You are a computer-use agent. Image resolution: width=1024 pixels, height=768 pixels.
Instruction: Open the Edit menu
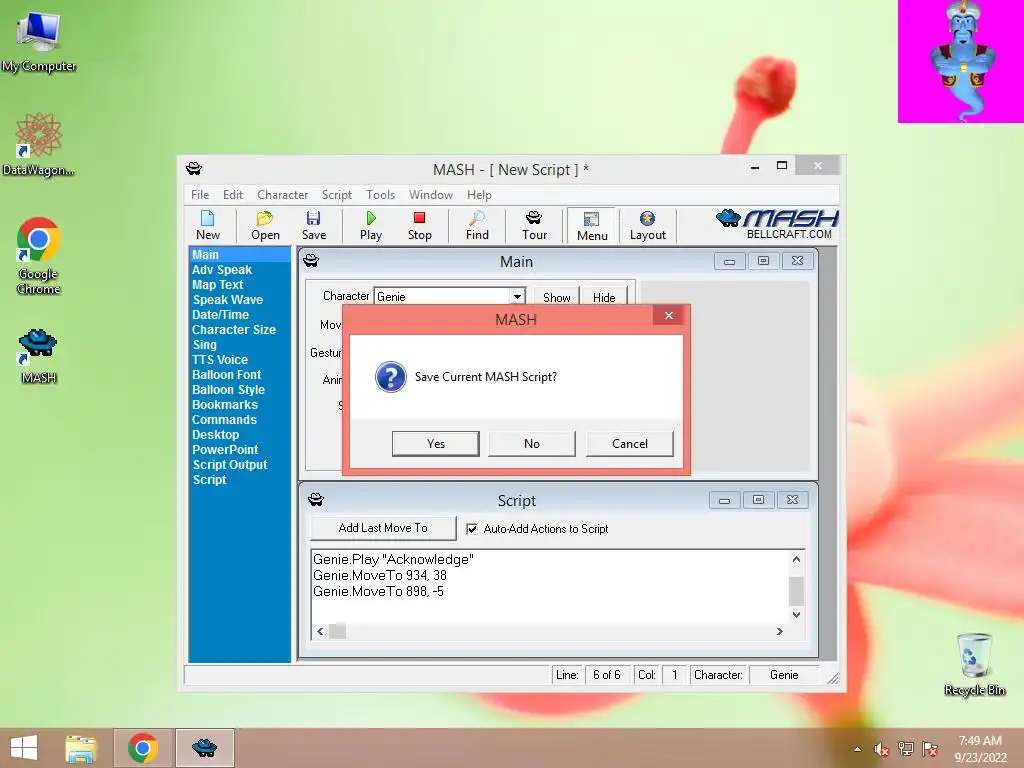(232, 195)
